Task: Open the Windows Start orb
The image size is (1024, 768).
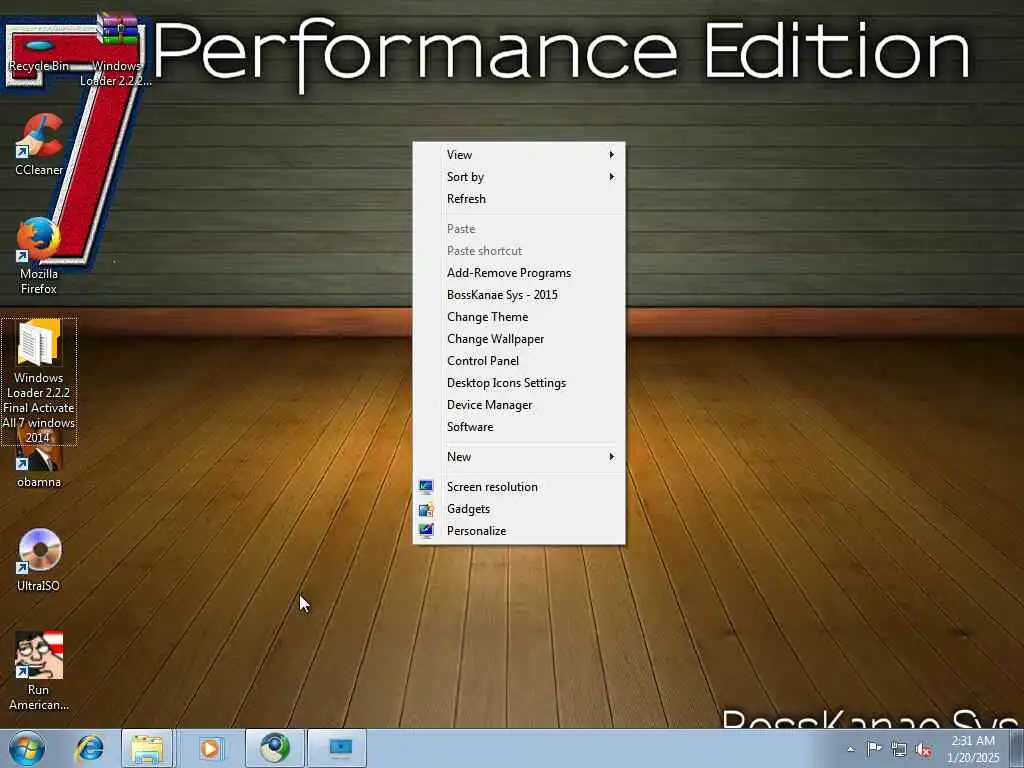Action: 27,748
